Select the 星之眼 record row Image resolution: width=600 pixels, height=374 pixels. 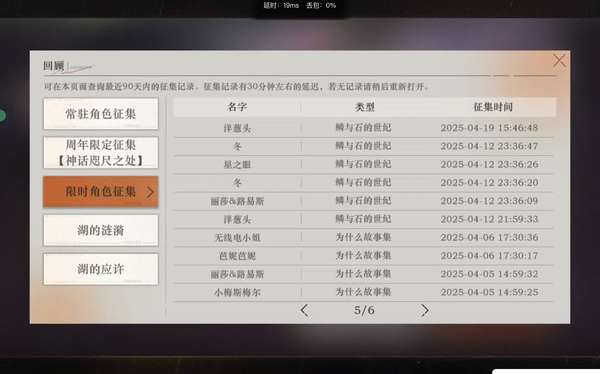[x=363, y=164]
